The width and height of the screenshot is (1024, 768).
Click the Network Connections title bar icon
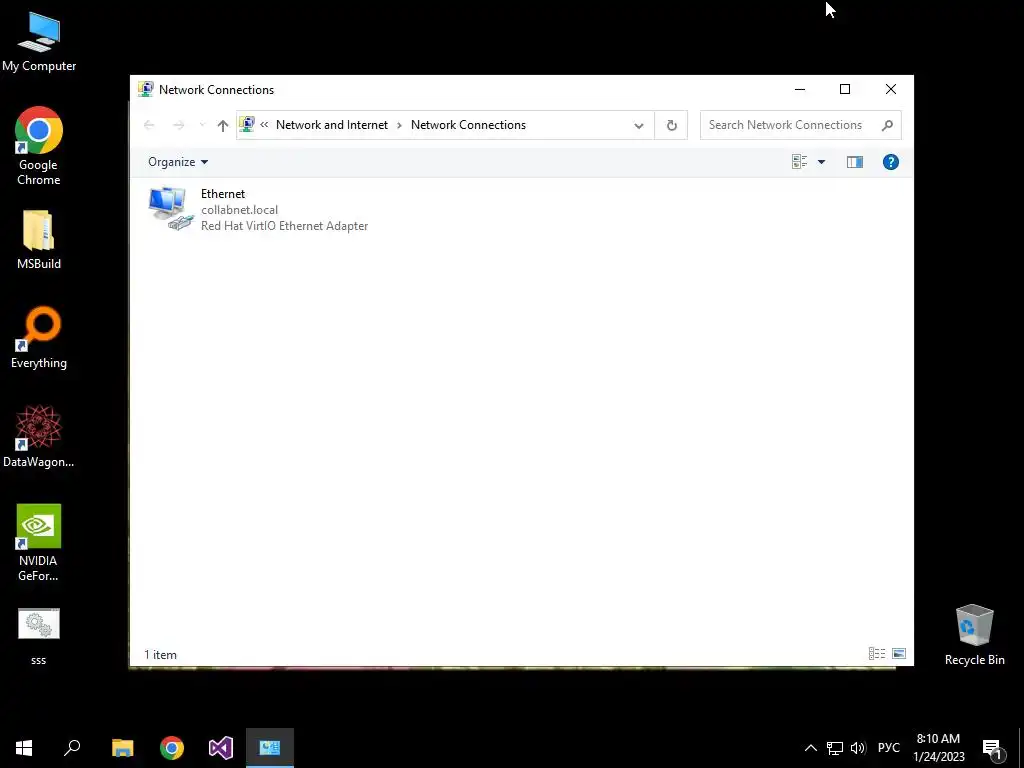coord(146,89)
